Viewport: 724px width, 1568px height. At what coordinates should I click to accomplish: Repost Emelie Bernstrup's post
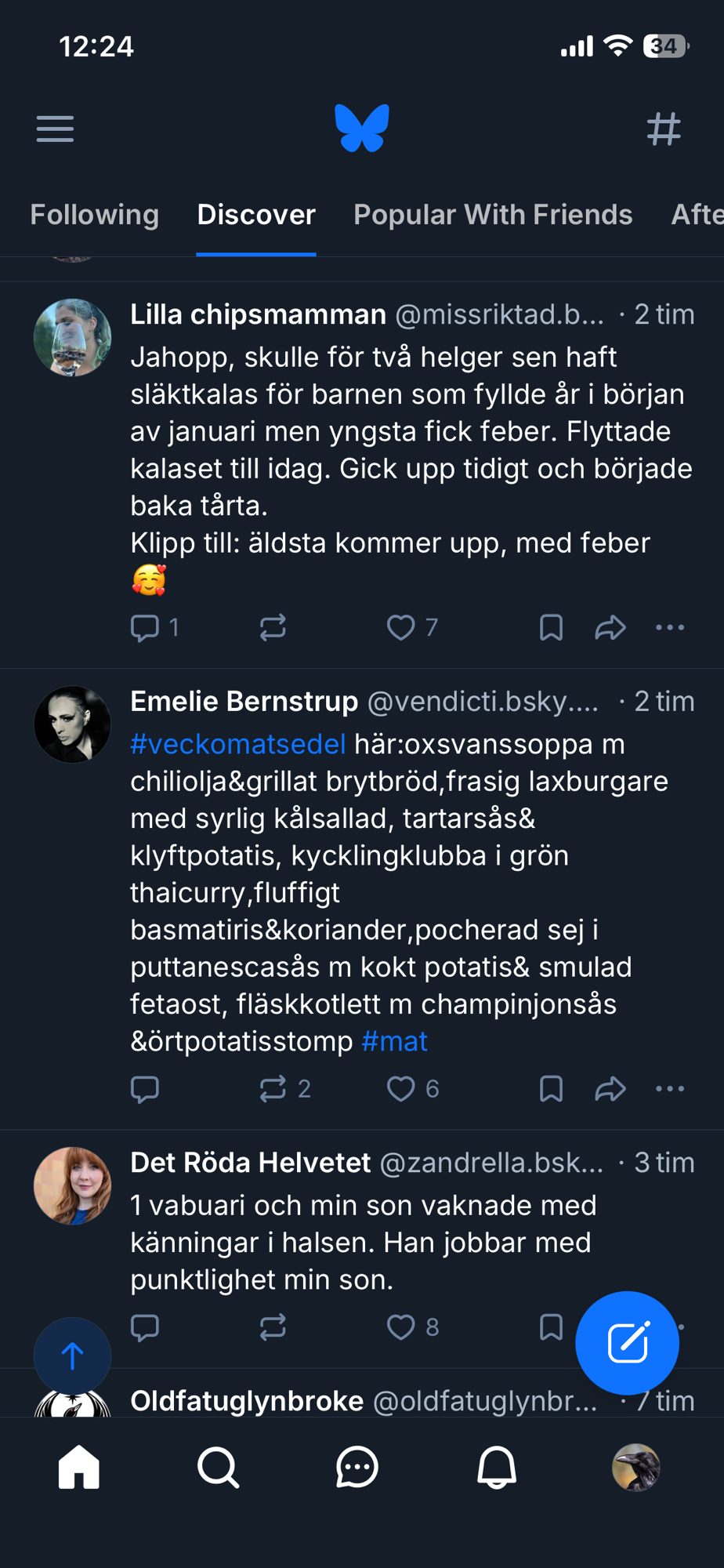[x=273, y=1088]
